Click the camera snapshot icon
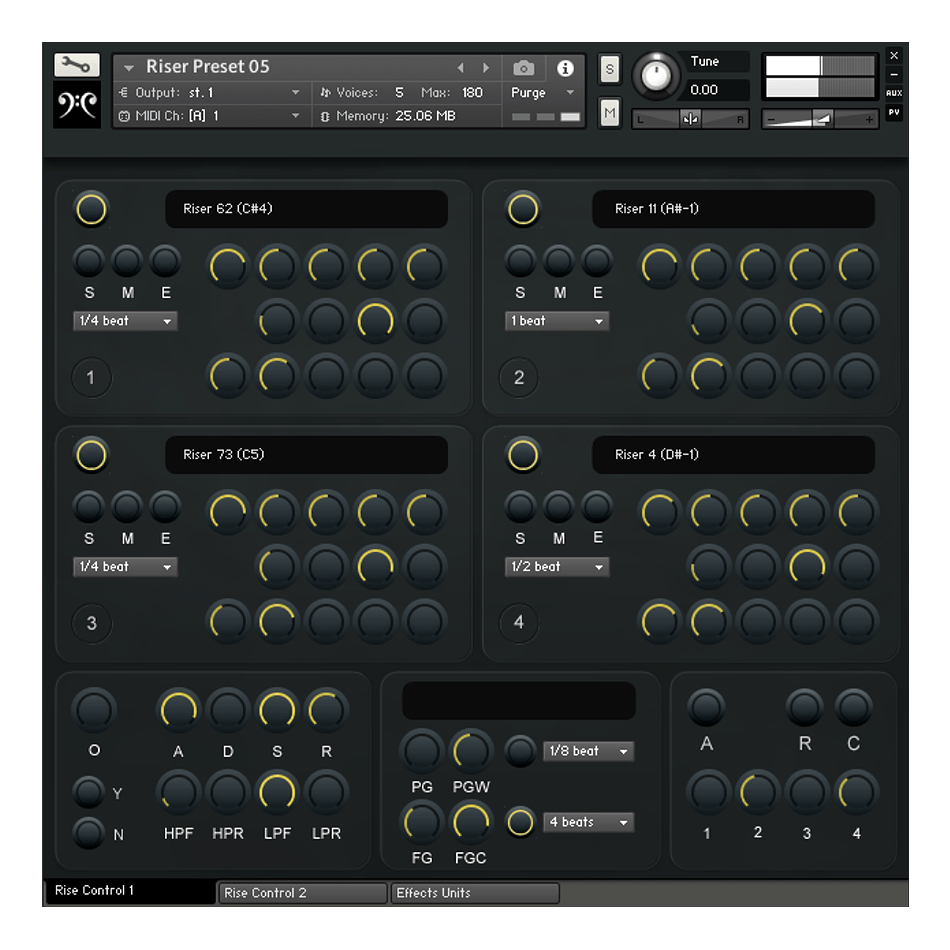Viewport: 950px width, 950px height. click(523, 68)
